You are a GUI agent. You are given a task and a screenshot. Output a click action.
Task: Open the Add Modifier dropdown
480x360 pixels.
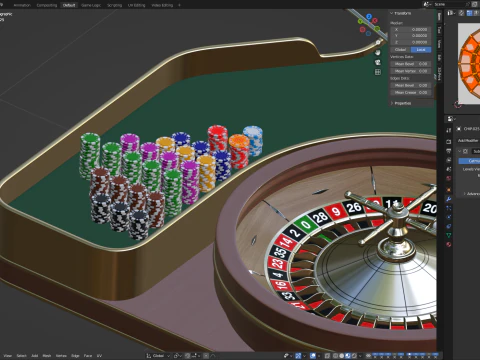tap(468, 141)
